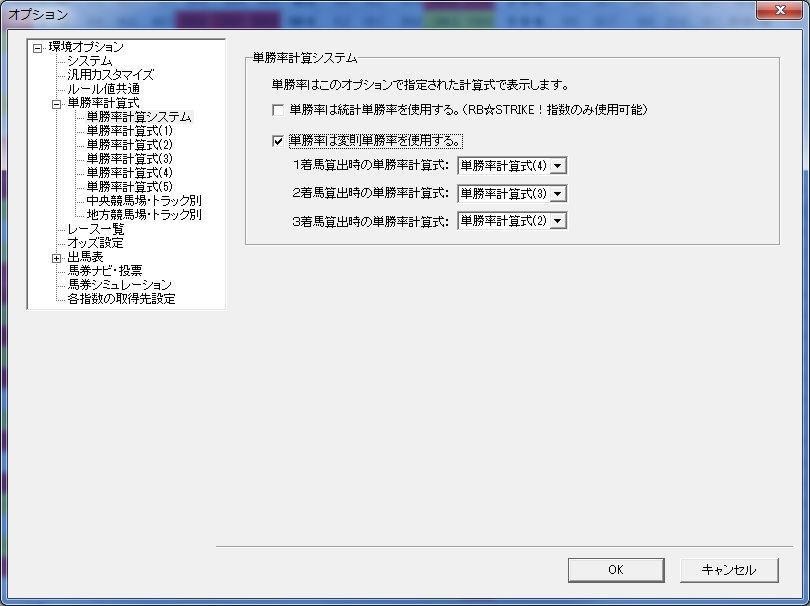Select オッズ設定 in the tree
810x606 pixels.
(x=96, y=243)
